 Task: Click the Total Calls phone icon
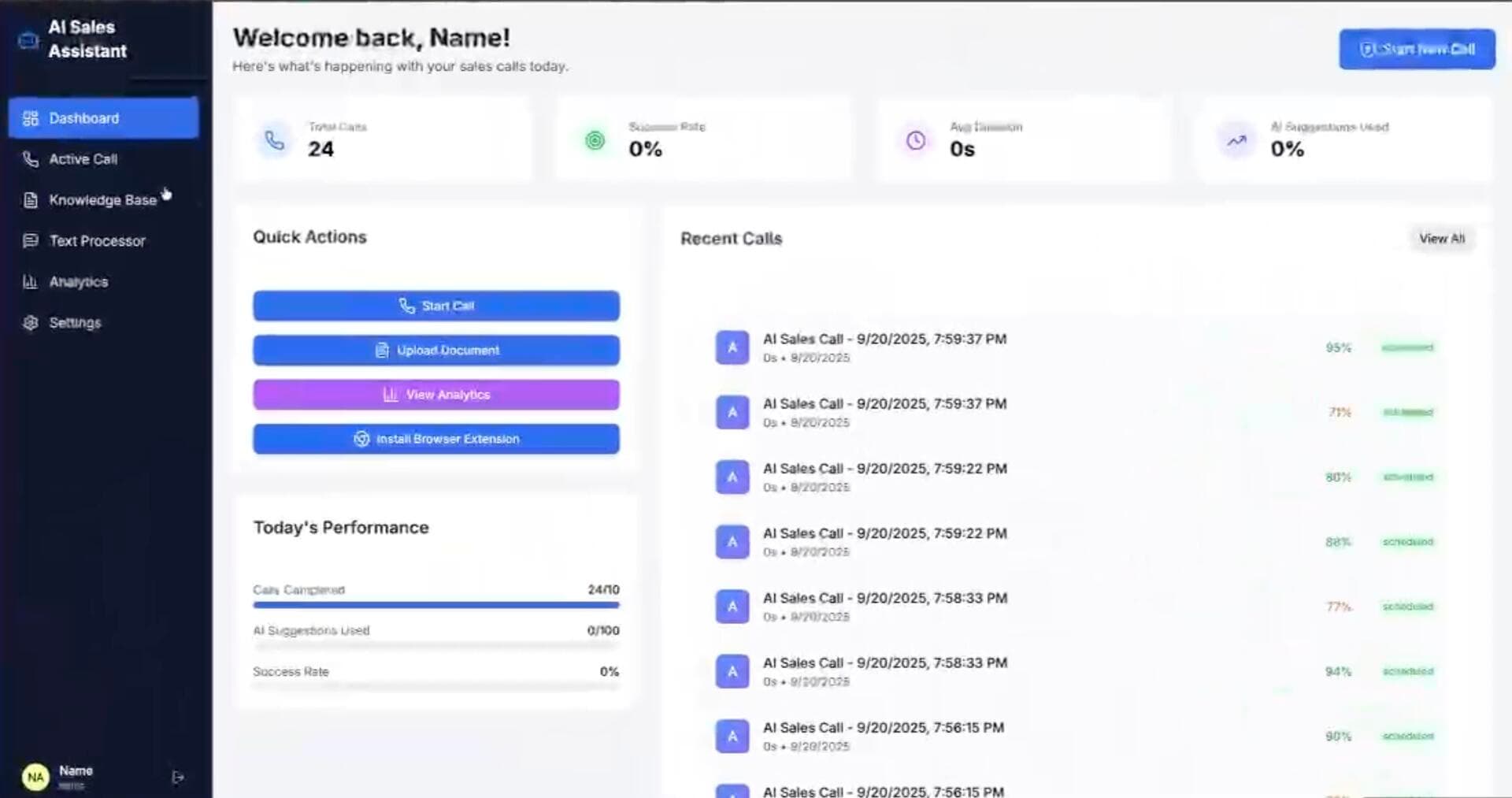point(274,140)
